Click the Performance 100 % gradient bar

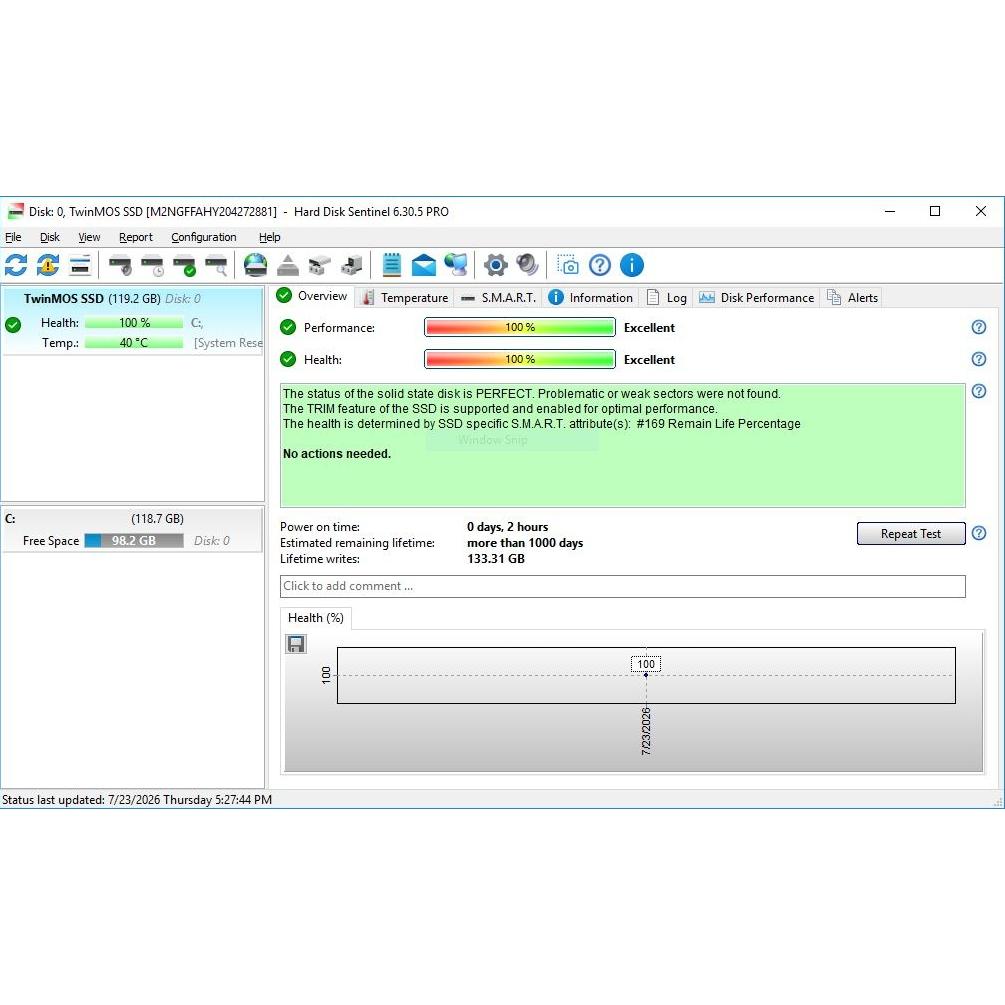(x=520, y=327)
